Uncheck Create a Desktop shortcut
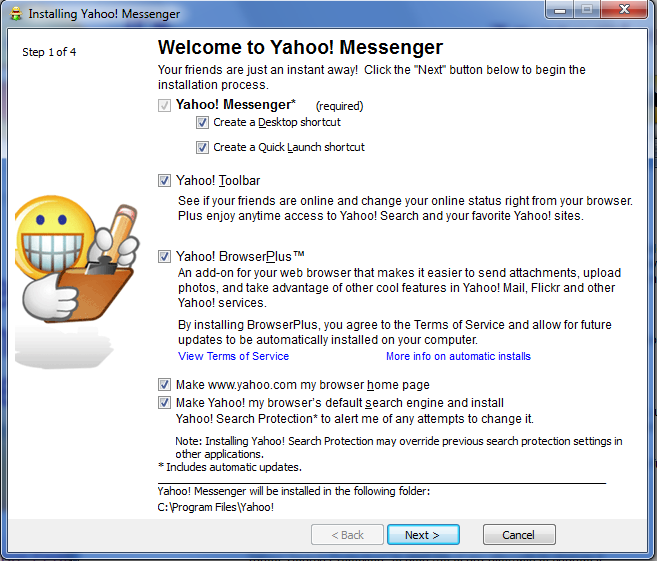The height and width of the screenshot is (561, 657). click(202, 123)
